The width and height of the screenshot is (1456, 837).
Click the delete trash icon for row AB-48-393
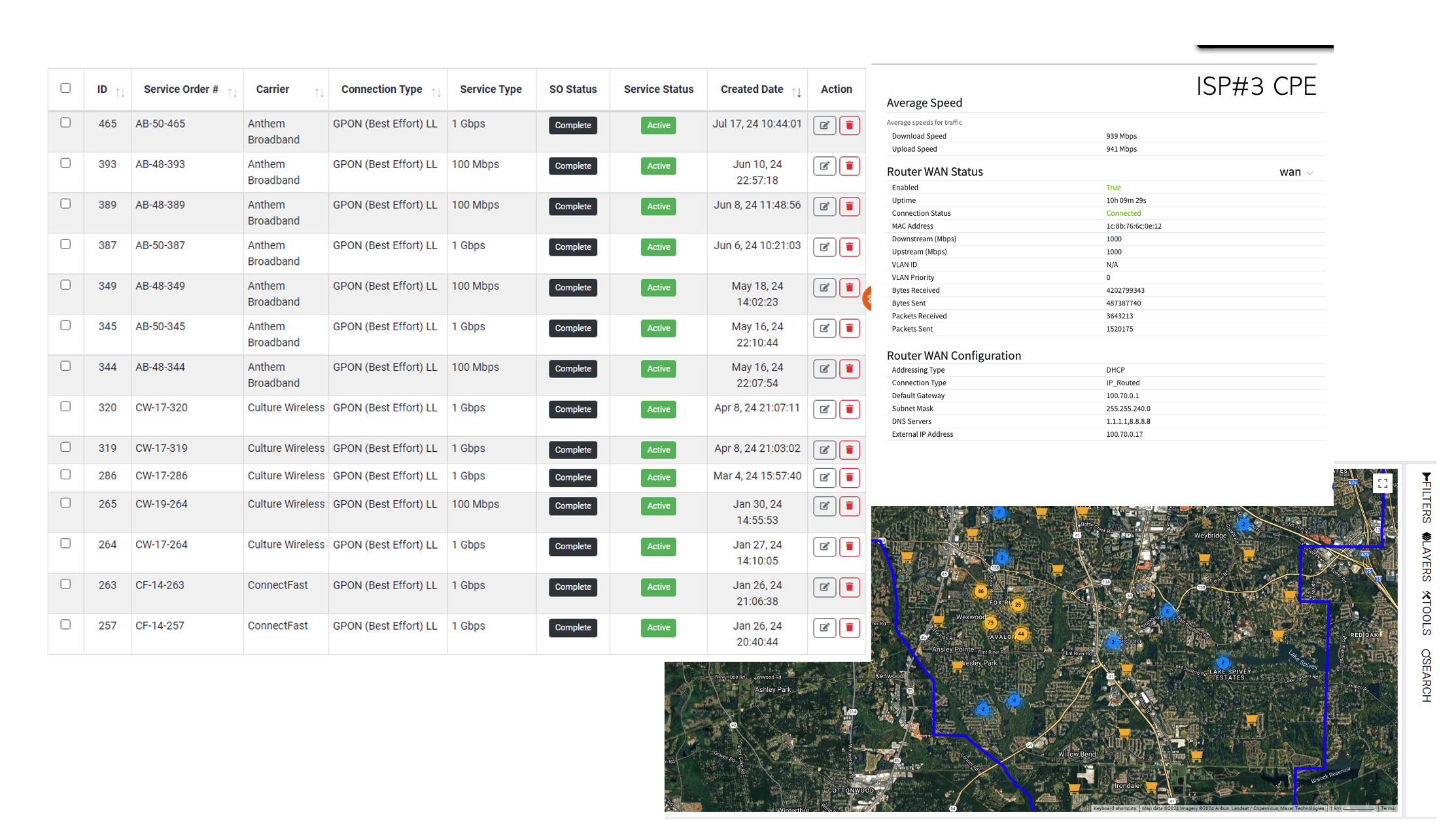tap(849, 166)
